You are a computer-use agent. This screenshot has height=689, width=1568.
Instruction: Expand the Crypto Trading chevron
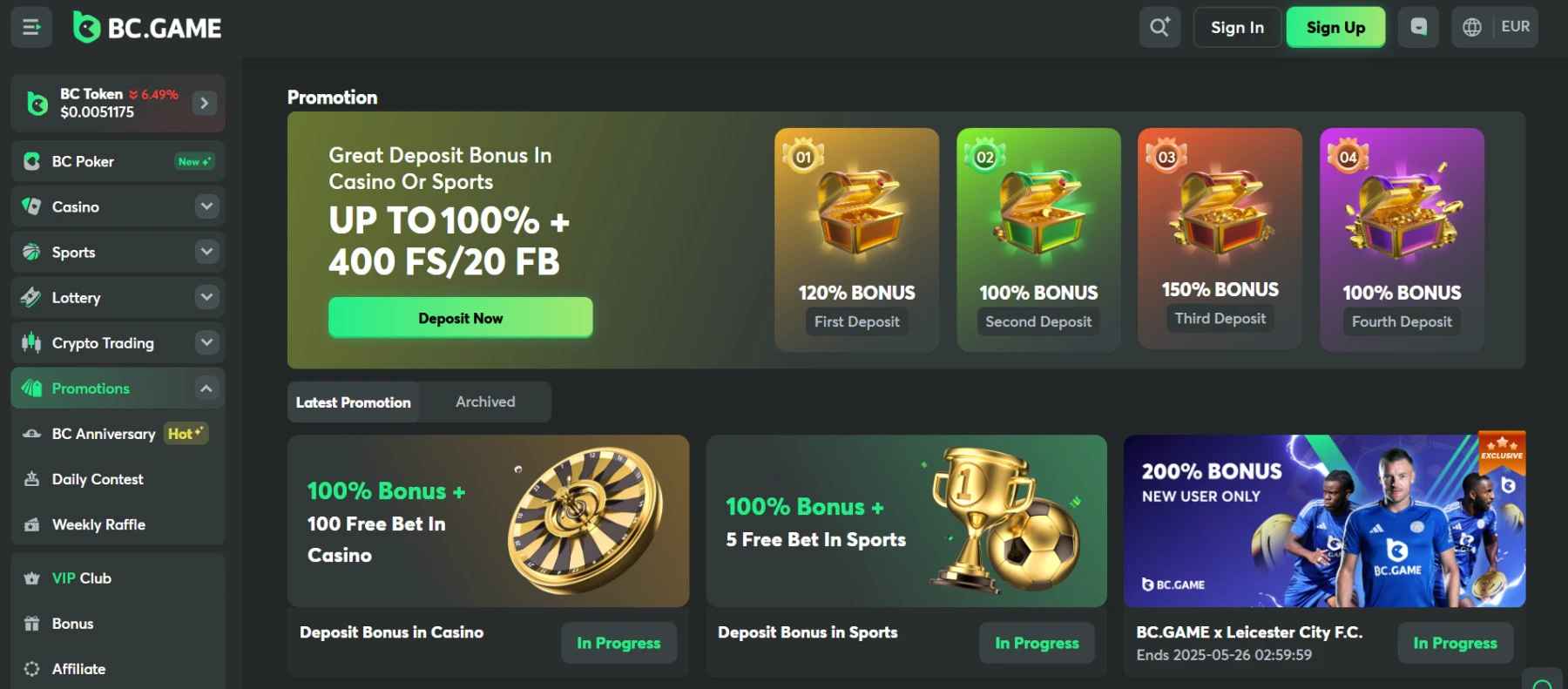pos(206,342)
